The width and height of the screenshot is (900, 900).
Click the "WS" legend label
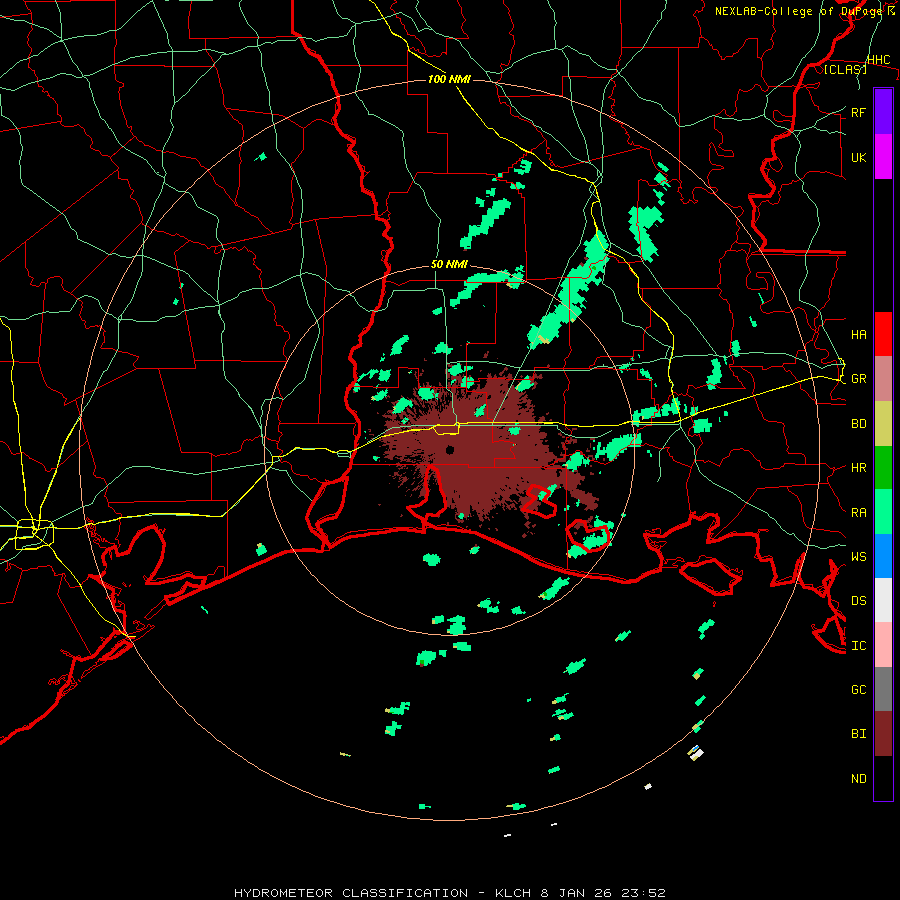click(x=858, y=556)
